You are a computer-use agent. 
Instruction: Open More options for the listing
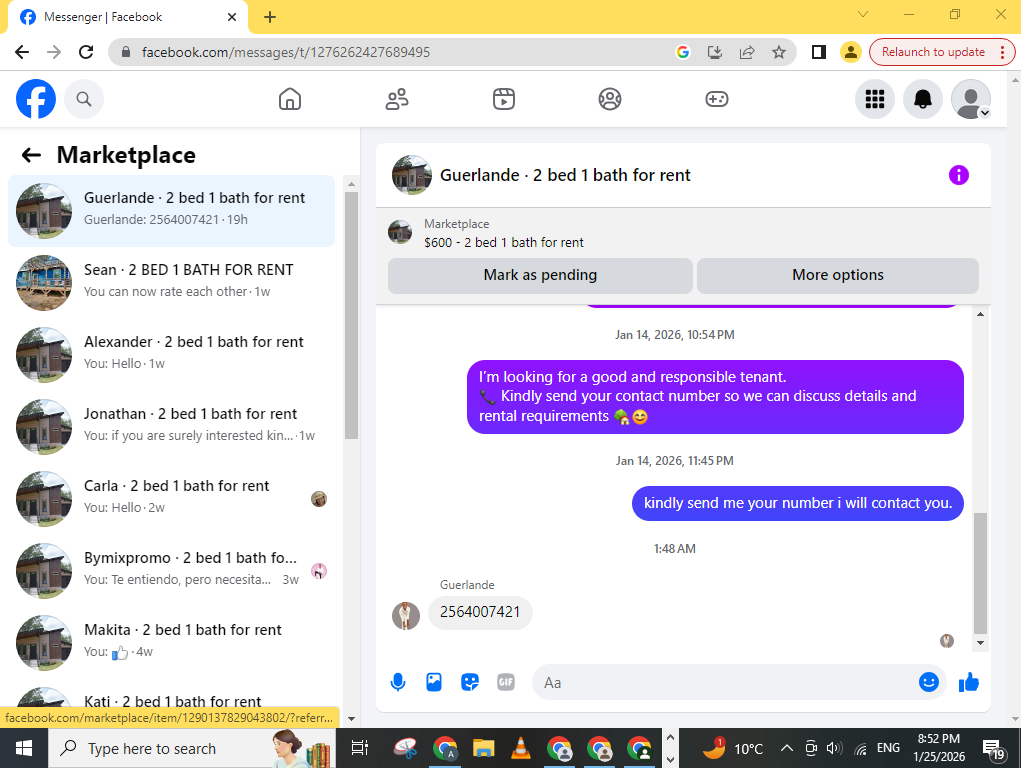[x=837, y=275]
